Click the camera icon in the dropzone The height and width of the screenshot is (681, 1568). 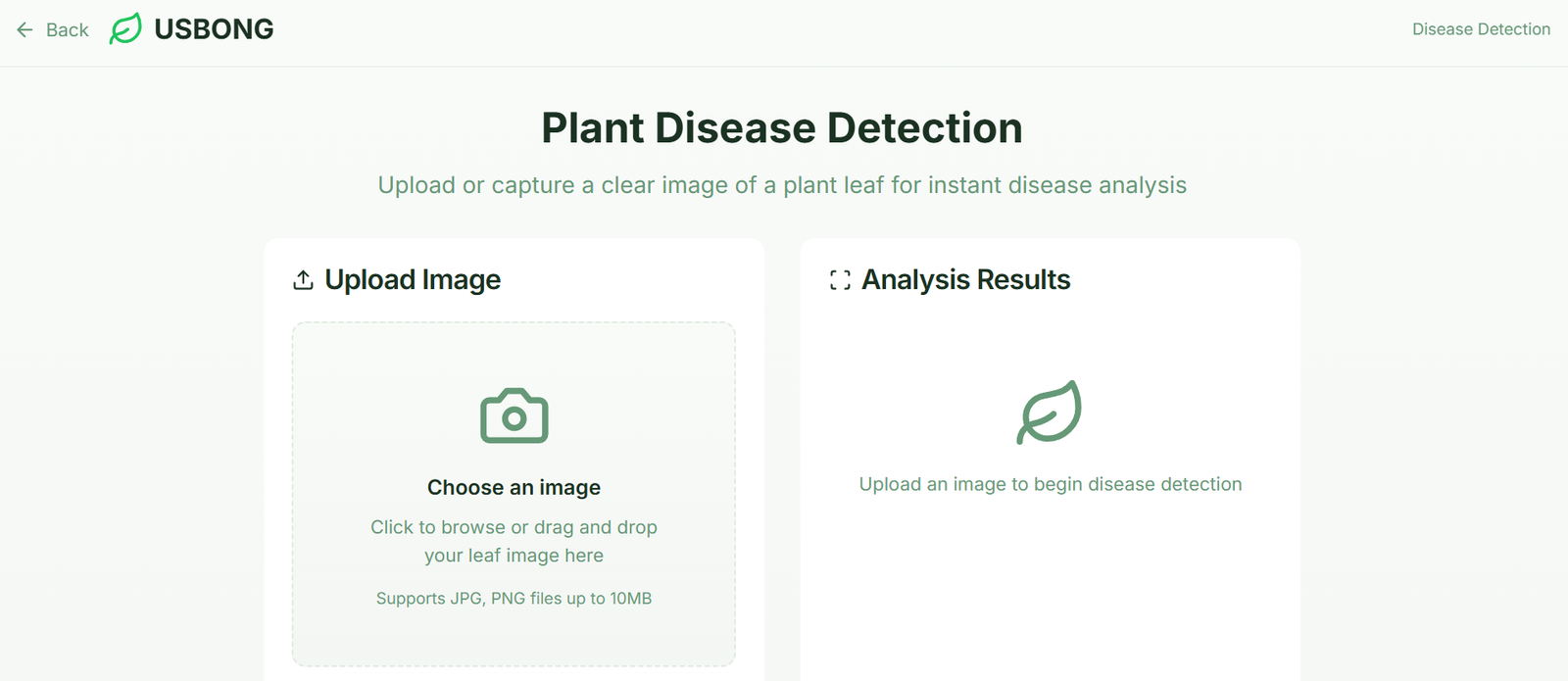click(514, 416)
